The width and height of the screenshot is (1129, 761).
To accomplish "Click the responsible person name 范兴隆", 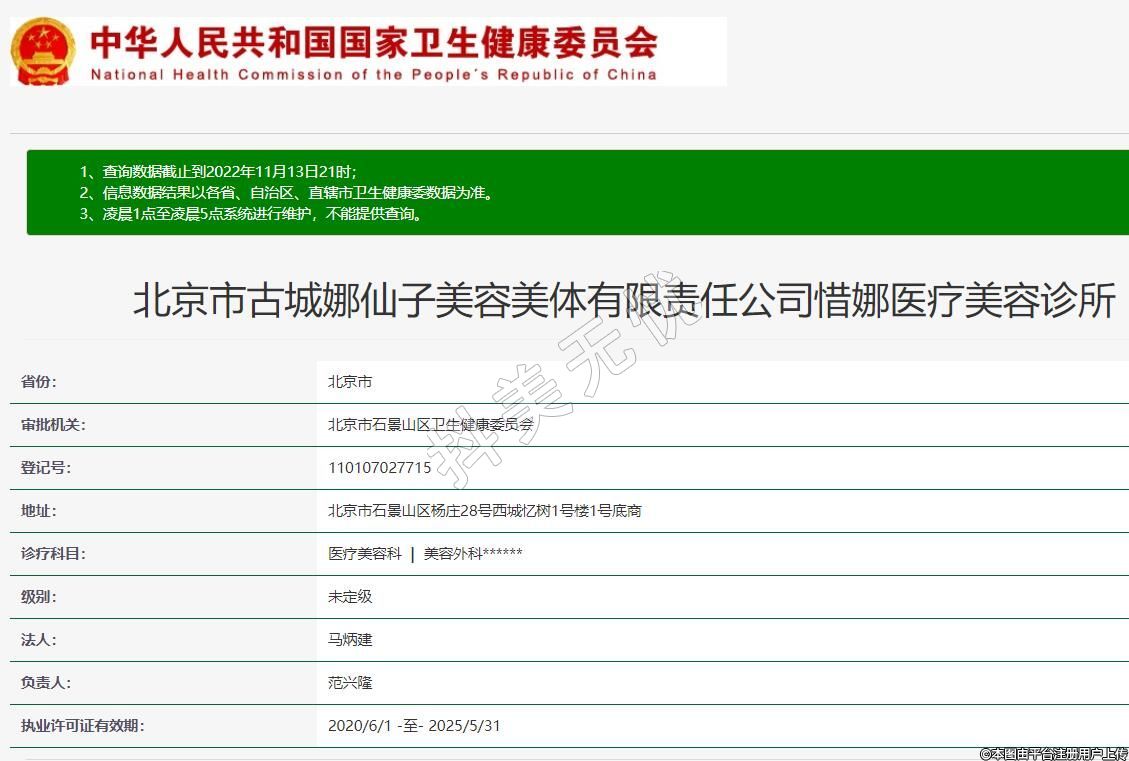I will point(350,683).
